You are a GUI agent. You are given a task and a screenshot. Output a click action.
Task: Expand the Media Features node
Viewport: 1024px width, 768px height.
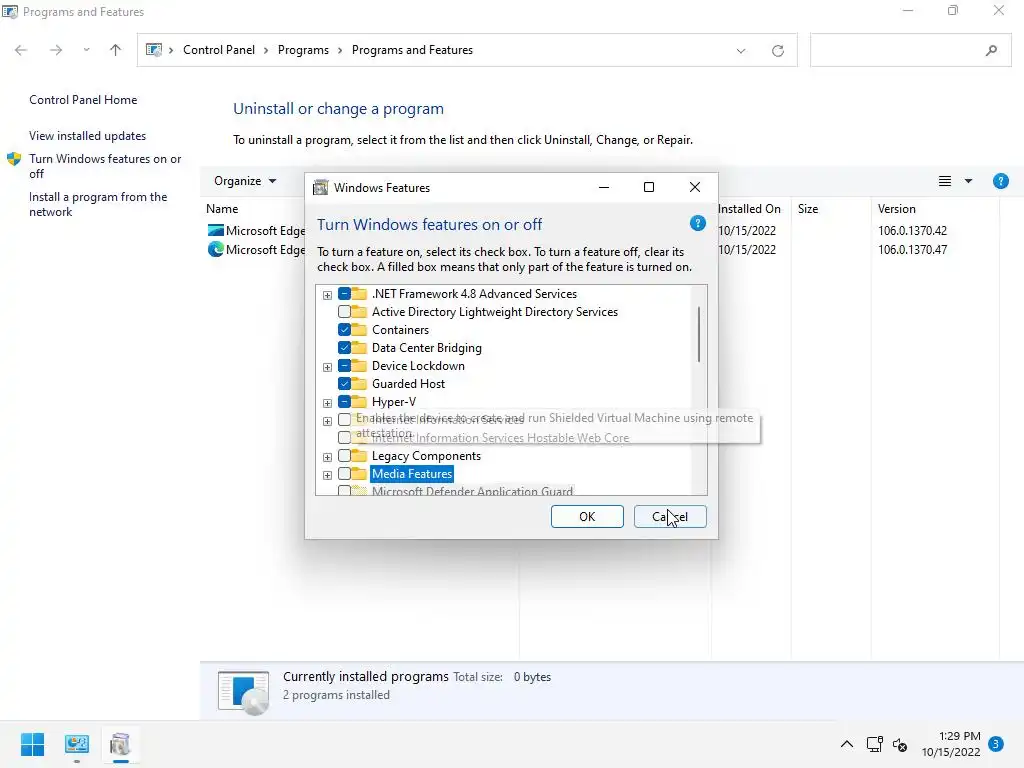327,474
